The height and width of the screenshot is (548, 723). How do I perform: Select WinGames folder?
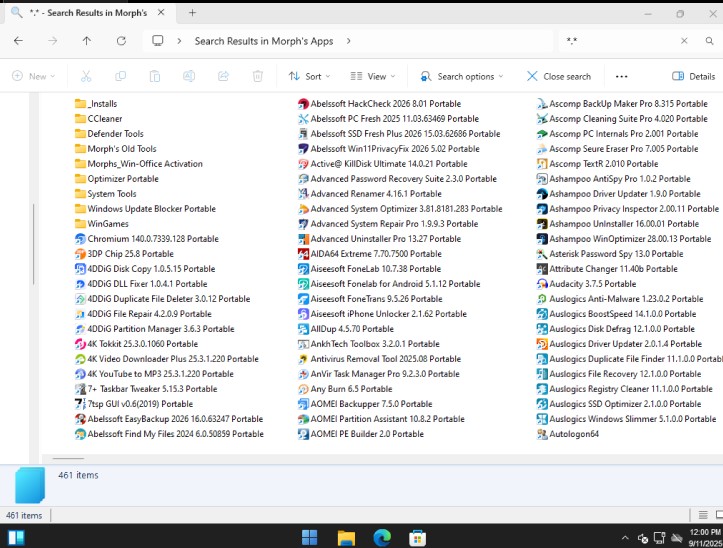coord(102,224)
